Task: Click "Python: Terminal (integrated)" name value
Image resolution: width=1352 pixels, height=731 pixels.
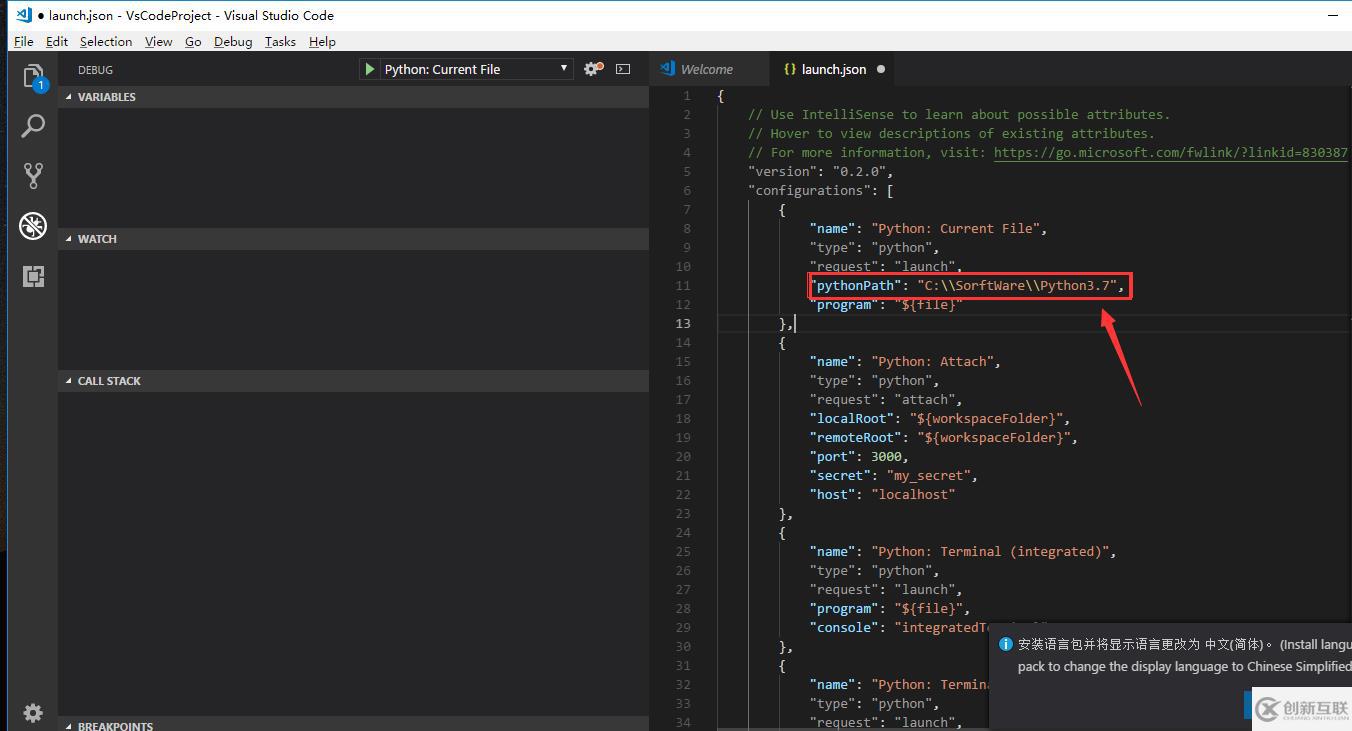Action: 990,551
